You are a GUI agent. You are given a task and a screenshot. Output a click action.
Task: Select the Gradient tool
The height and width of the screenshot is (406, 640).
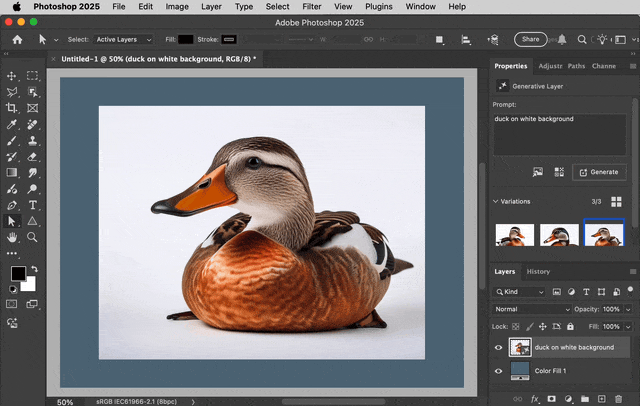coord(11,173)
